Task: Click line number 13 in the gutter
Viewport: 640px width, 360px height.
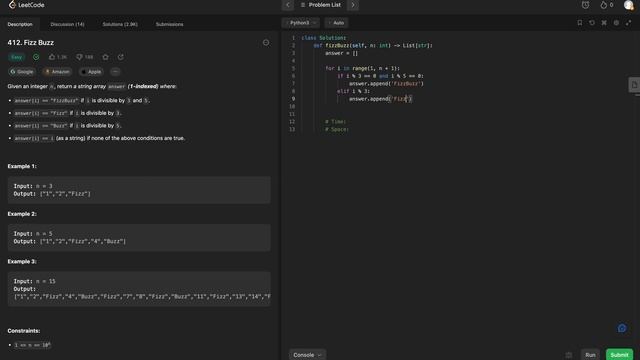Action: tap(292, 129)
